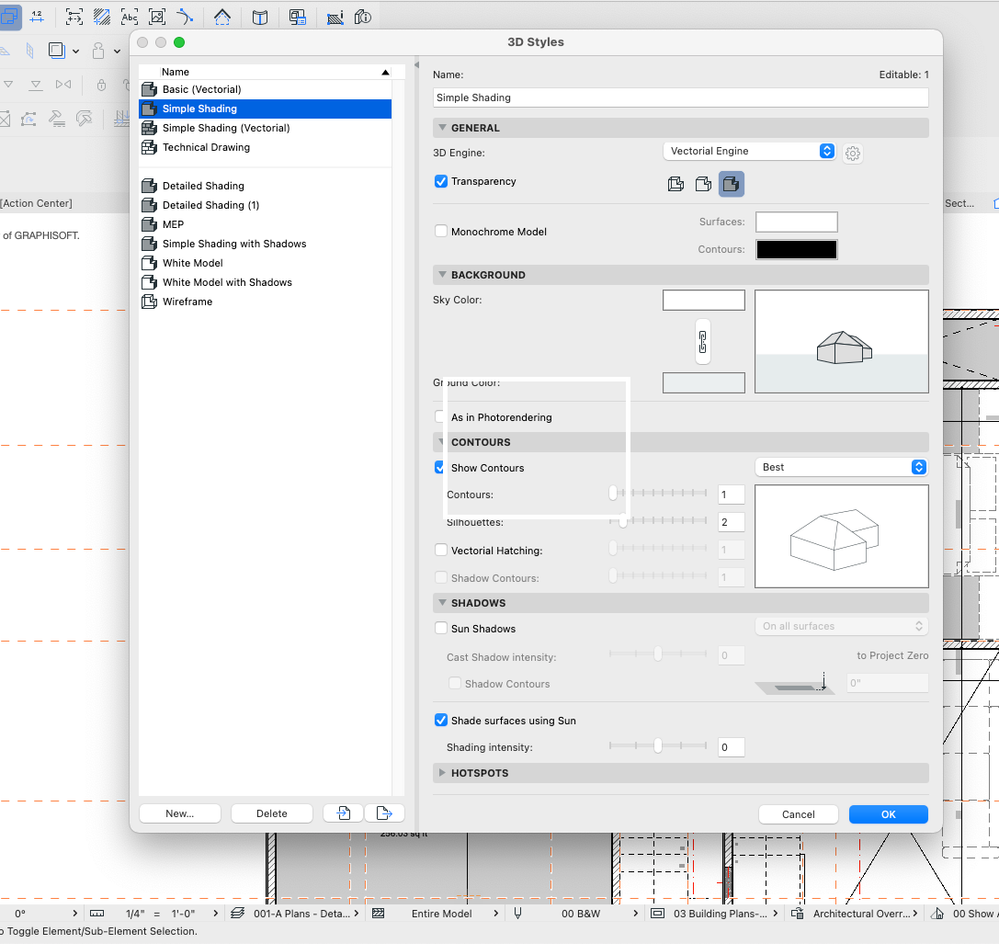Click the Name text field

680,98
